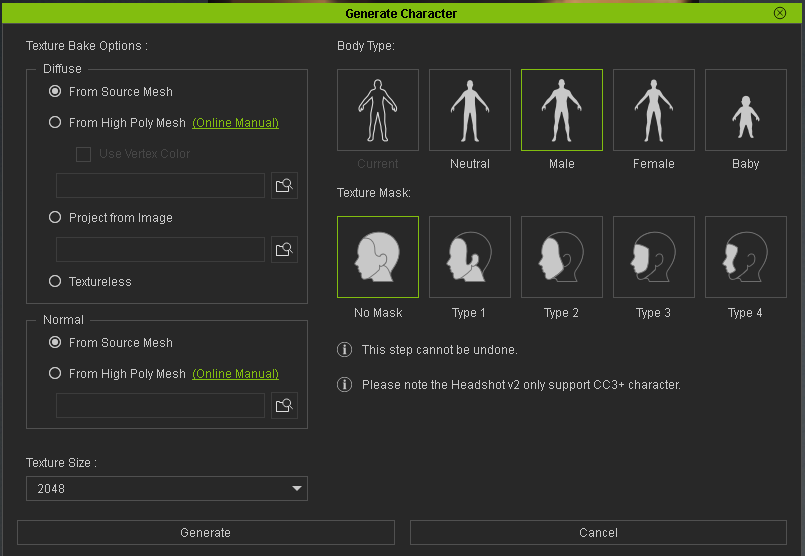
Task: Open the Texture Size 2048 dropdown
Action: (167, 488)
